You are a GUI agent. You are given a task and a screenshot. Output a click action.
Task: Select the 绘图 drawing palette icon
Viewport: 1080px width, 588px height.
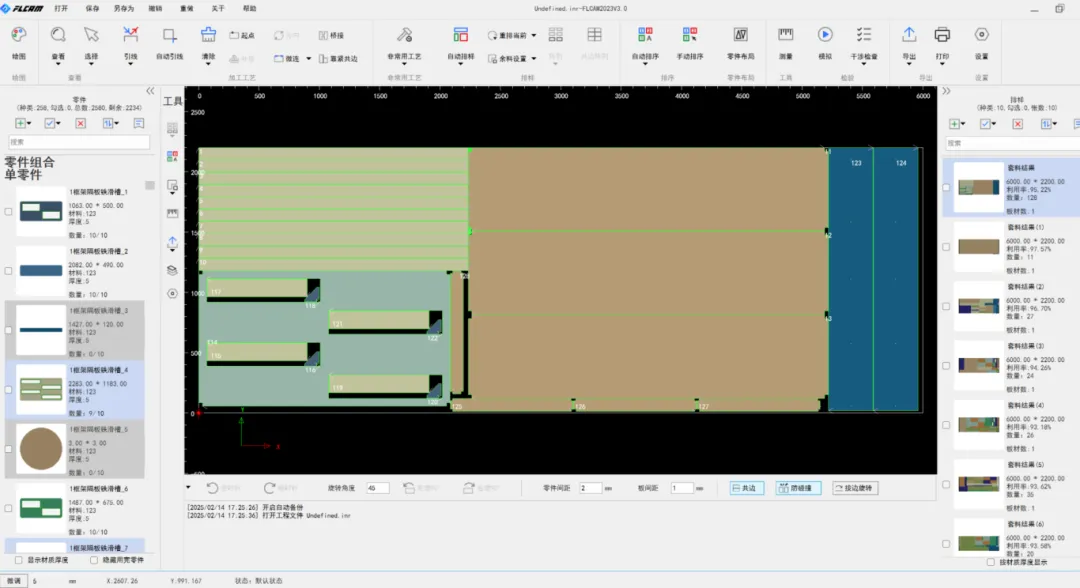pos(19,34)
